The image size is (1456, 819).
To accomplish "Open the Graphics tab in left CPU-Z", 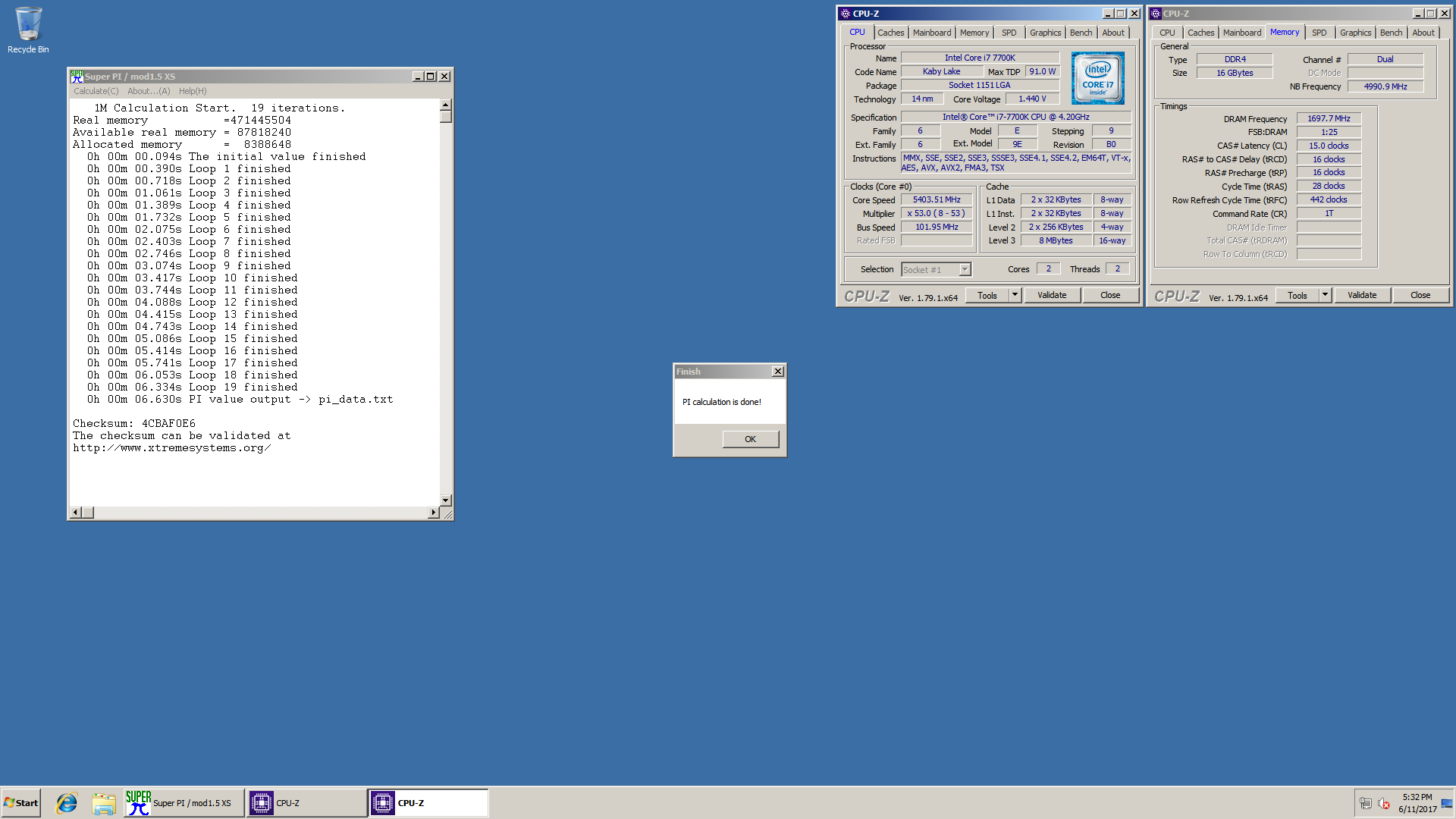I will pos(1045,33).
